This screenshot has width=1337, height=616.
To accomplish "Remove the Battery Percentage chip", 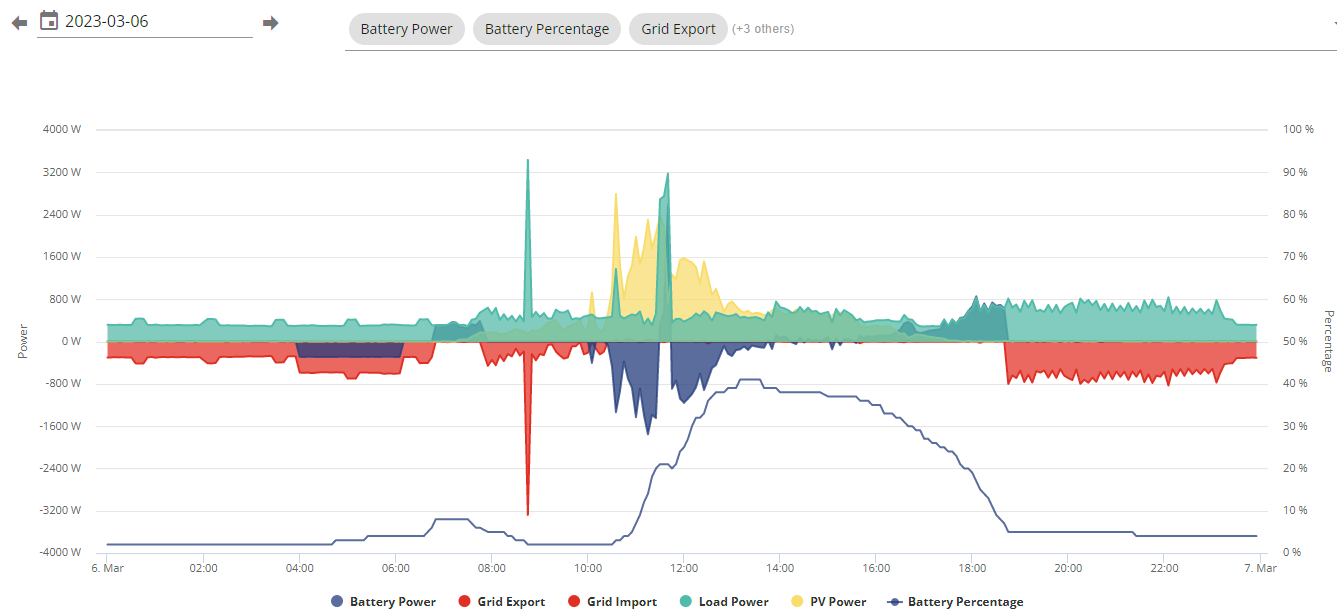I will 547,29.
